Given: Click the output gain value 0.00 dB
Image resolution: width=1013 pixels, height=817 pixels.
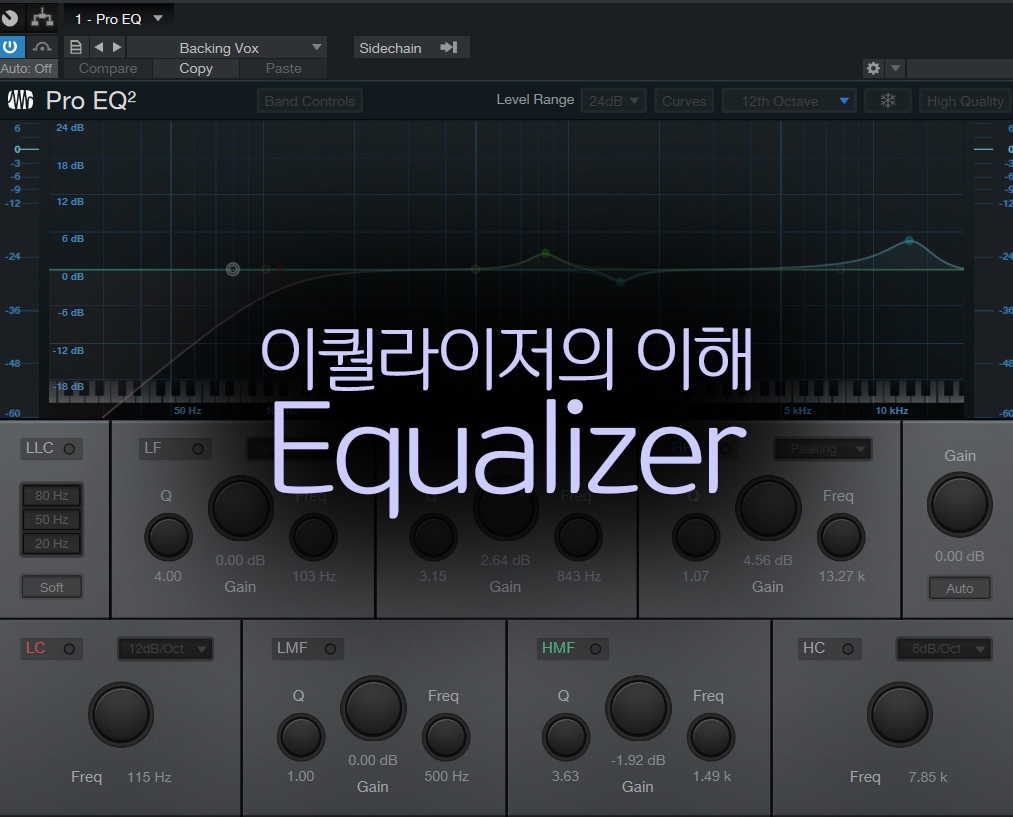Looking at the screenshot, I should (x=959, y=556).
